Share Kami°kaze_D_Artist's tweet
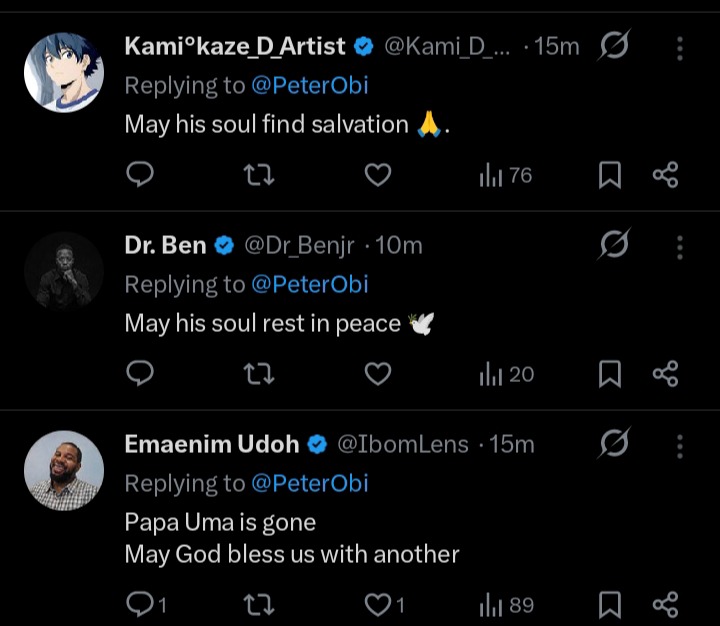Screen dimensions: 720x626 pos(665,176)
